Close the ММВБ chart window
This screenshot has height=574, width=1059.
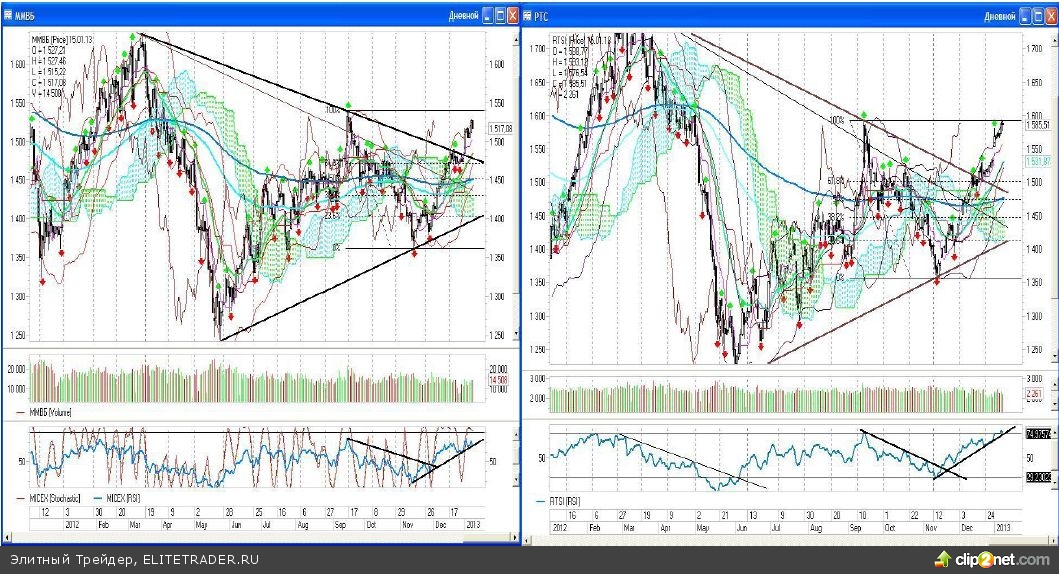pyautogui.click(x=514, y=15)
